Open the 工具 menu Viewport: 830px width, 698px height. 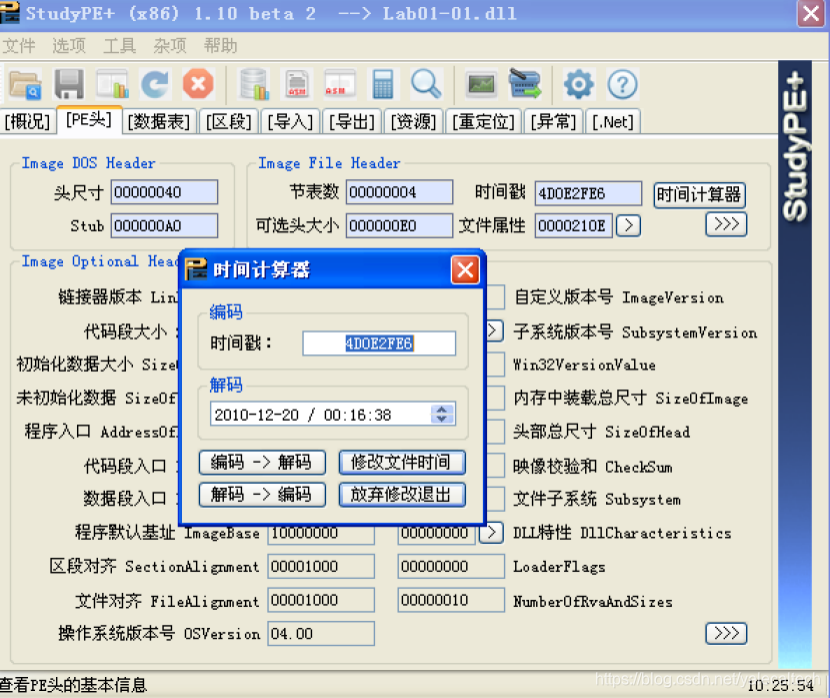(120, 46)
